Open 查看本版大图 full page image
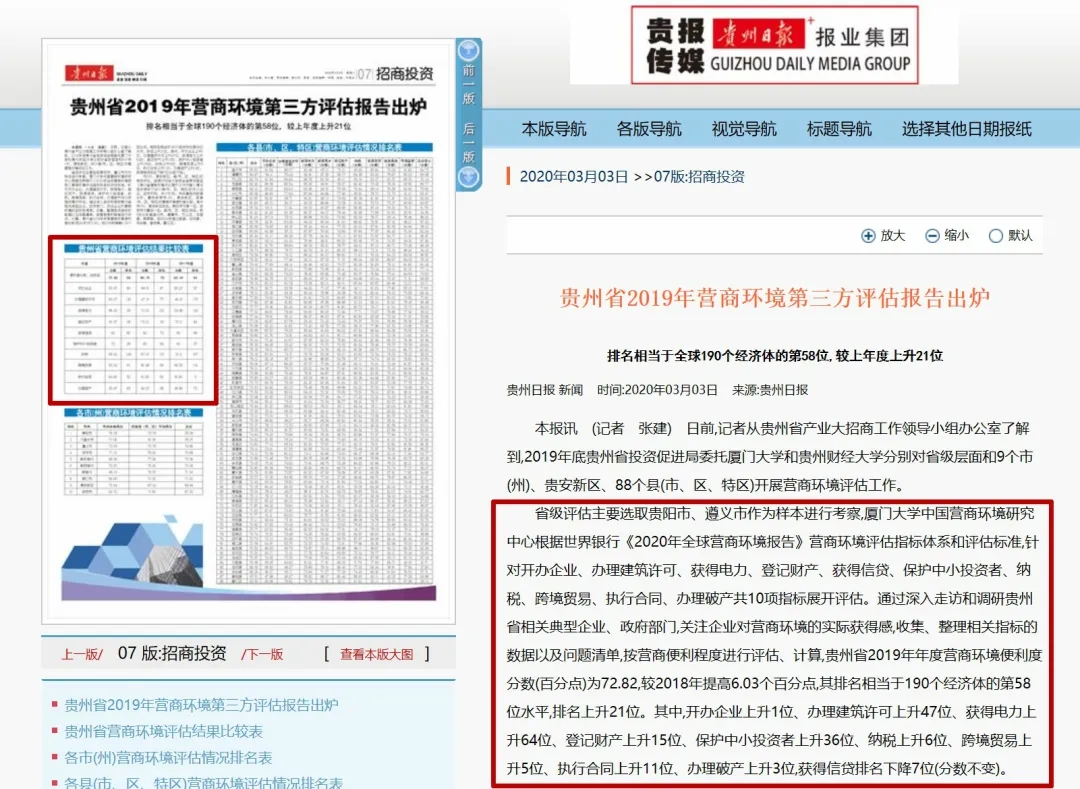 (376, 654)
